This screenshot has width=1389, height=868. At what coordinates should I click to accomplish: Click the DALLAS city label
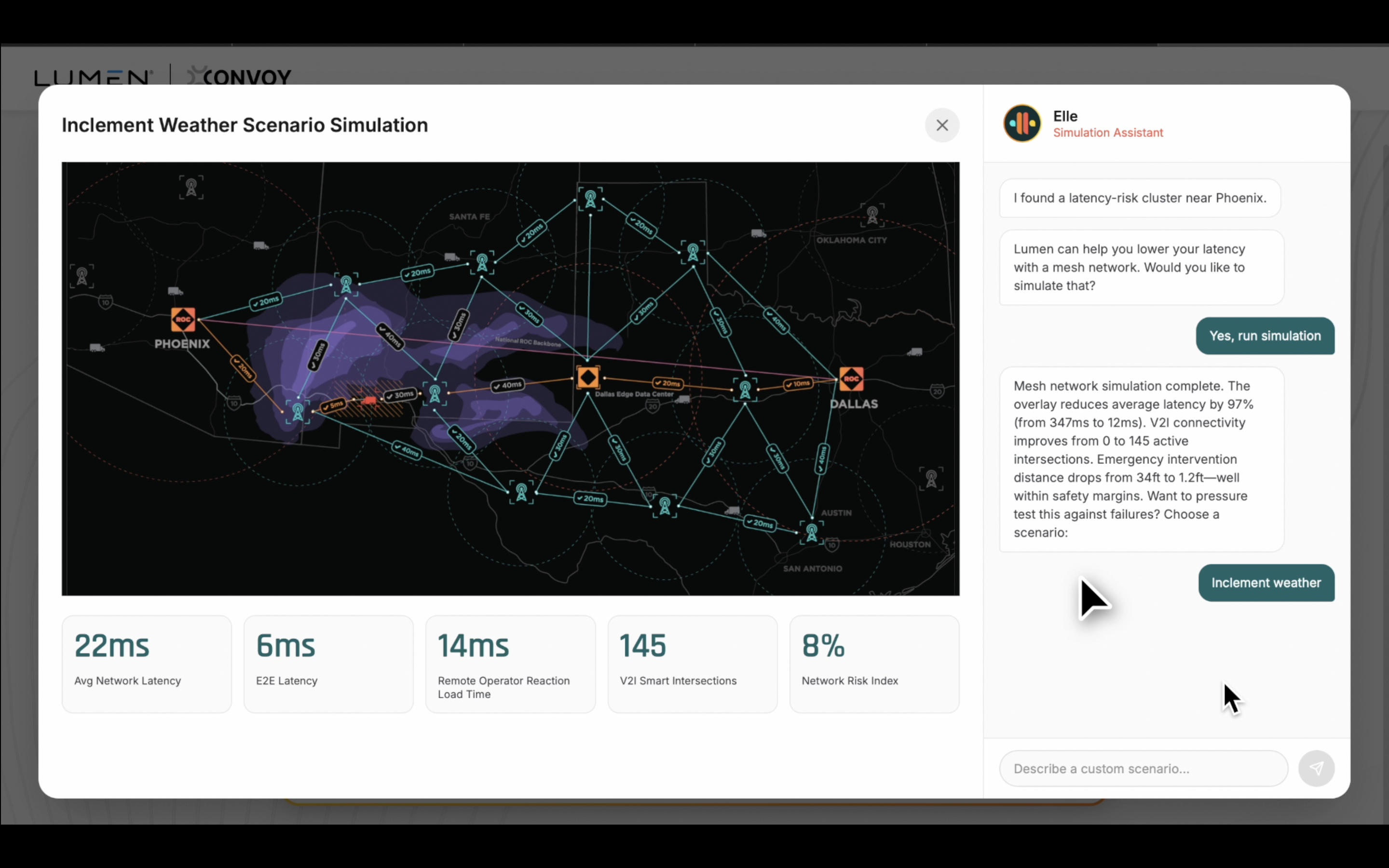pos(854,404)
